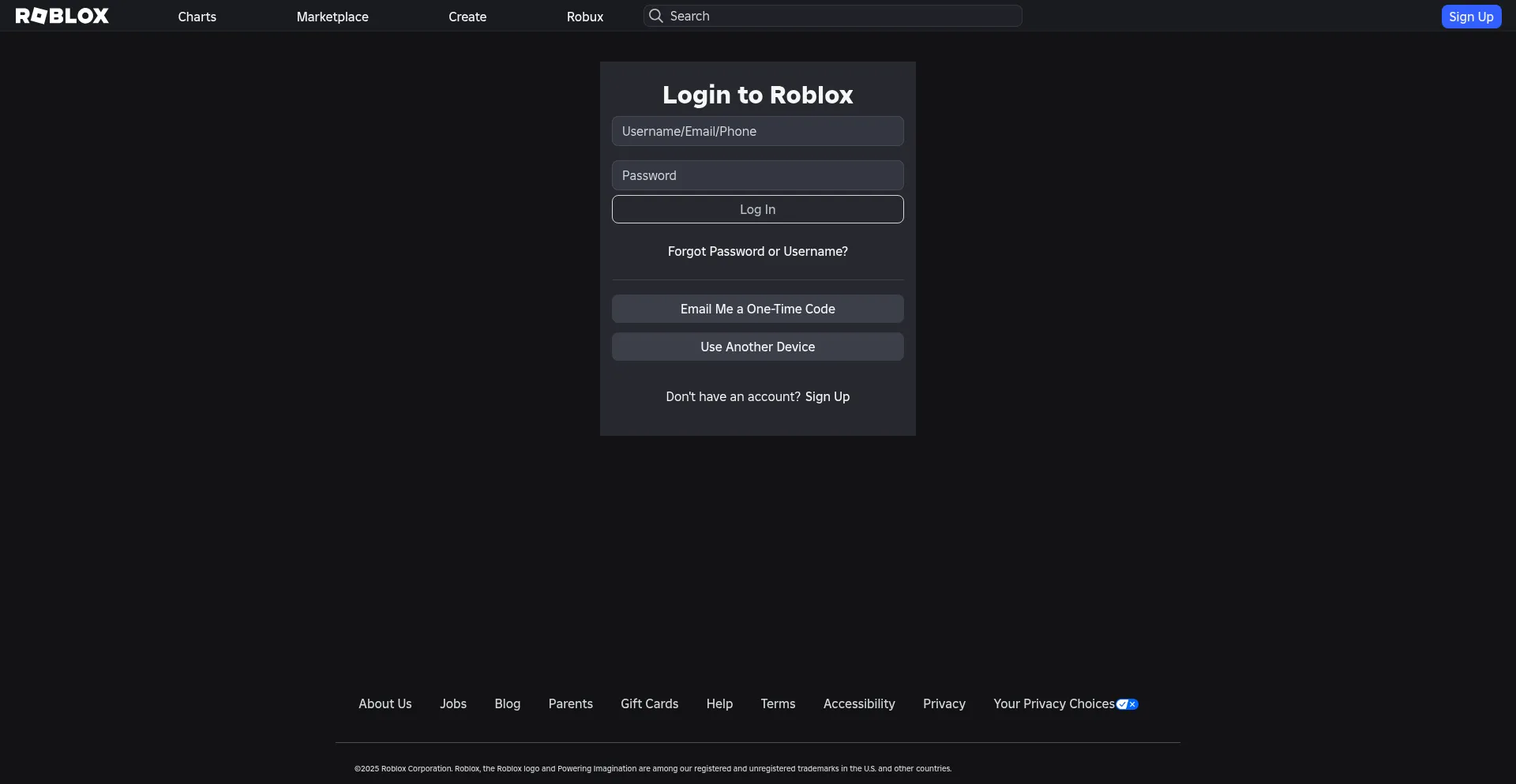Viewport: 1516px width, 784px height.
Task: Click the 'Login to Roblox' heading
Action: click(758, 95)
